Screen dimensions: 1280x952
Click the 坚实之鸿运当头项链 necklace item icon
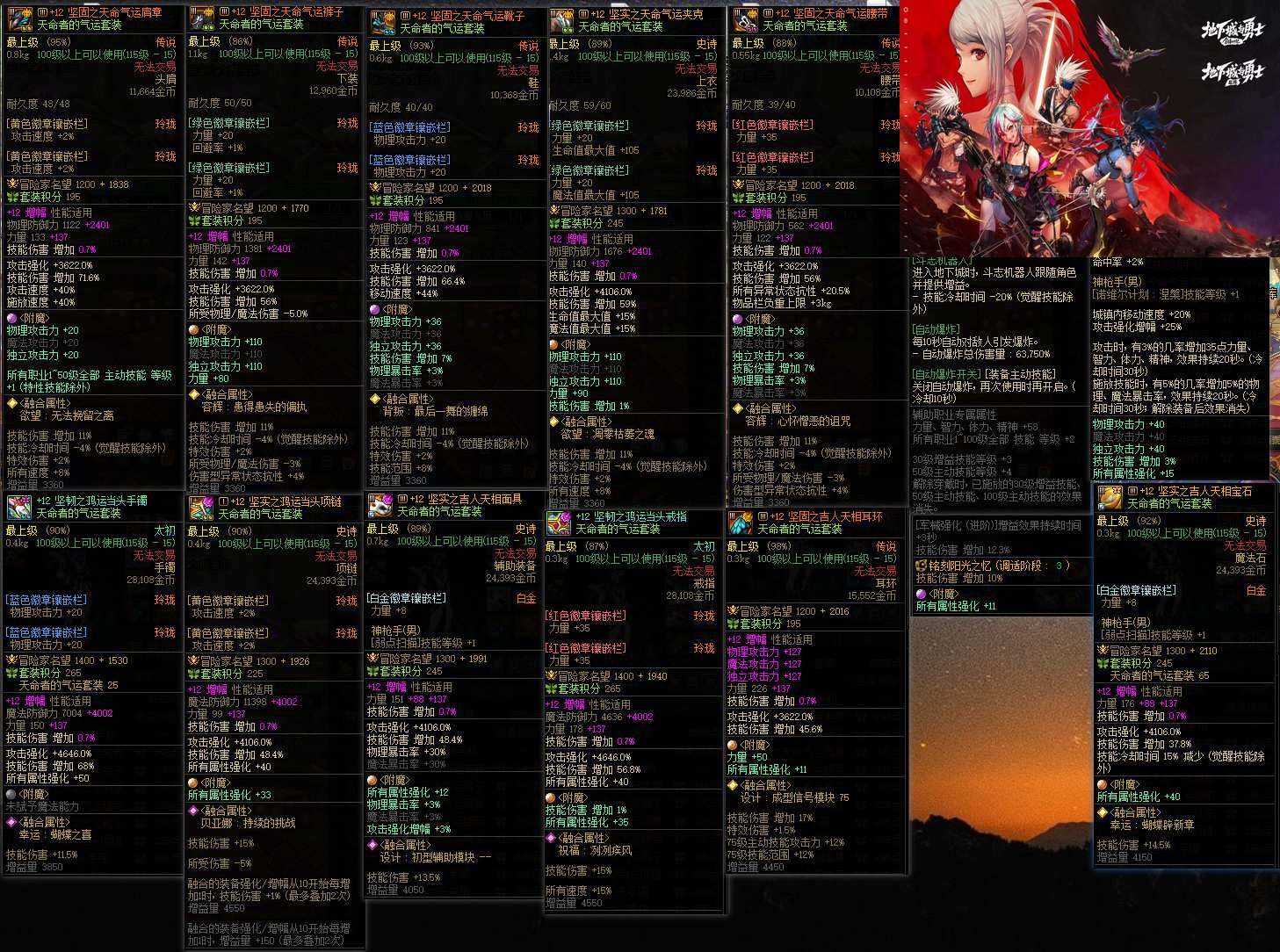click(201, 507)
